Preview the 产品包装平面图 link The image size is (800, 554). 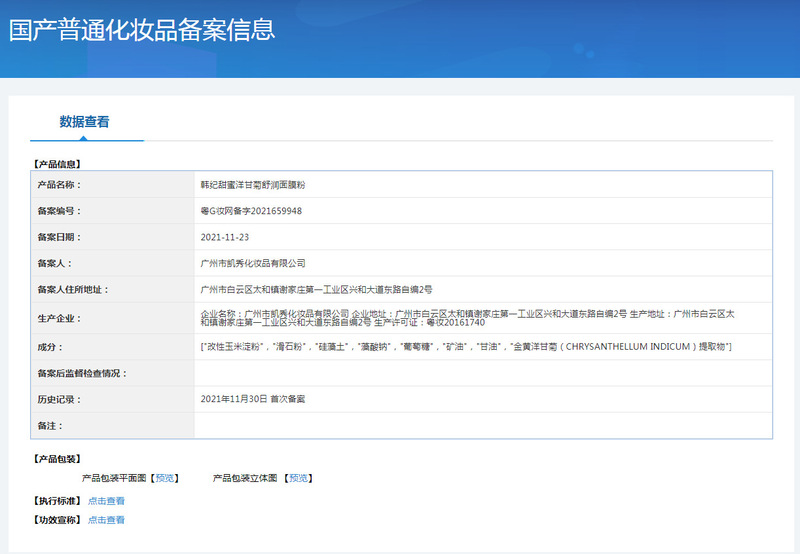pyautogui.click(x=165, y=478)
